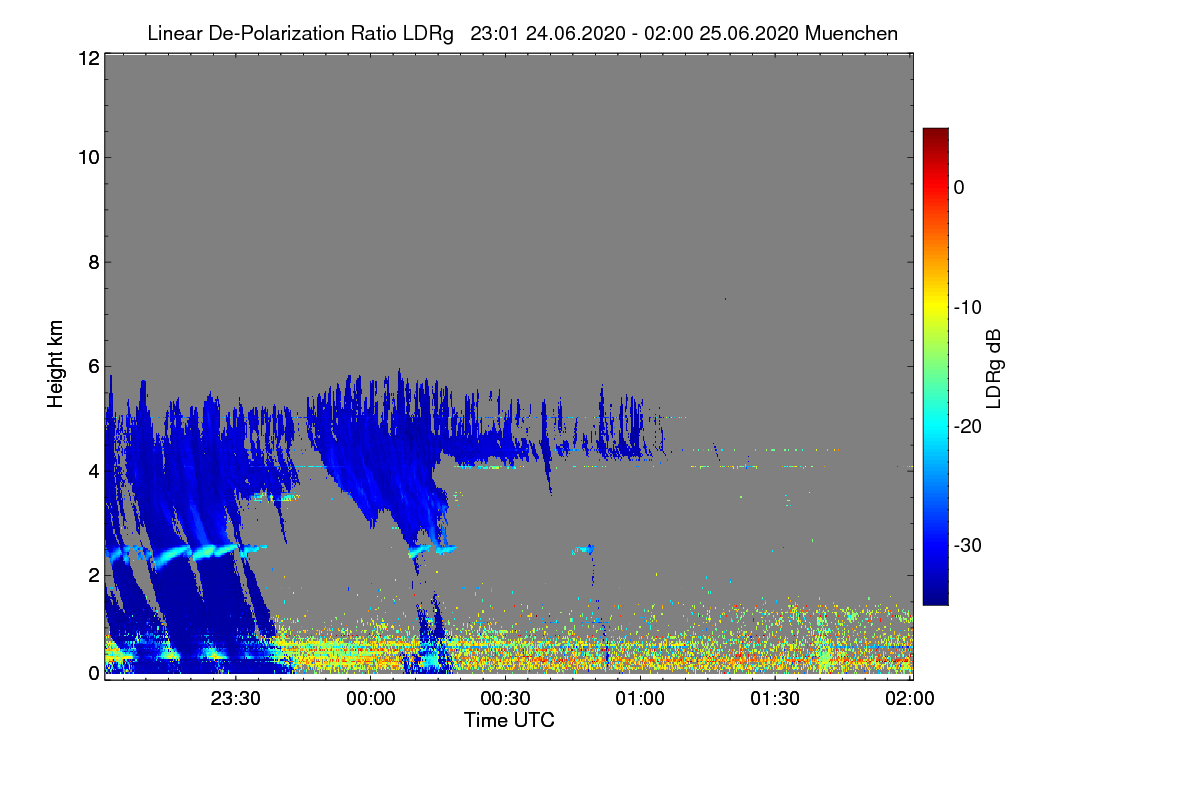Select the '01:30' time tick label

tap(775, 698)
